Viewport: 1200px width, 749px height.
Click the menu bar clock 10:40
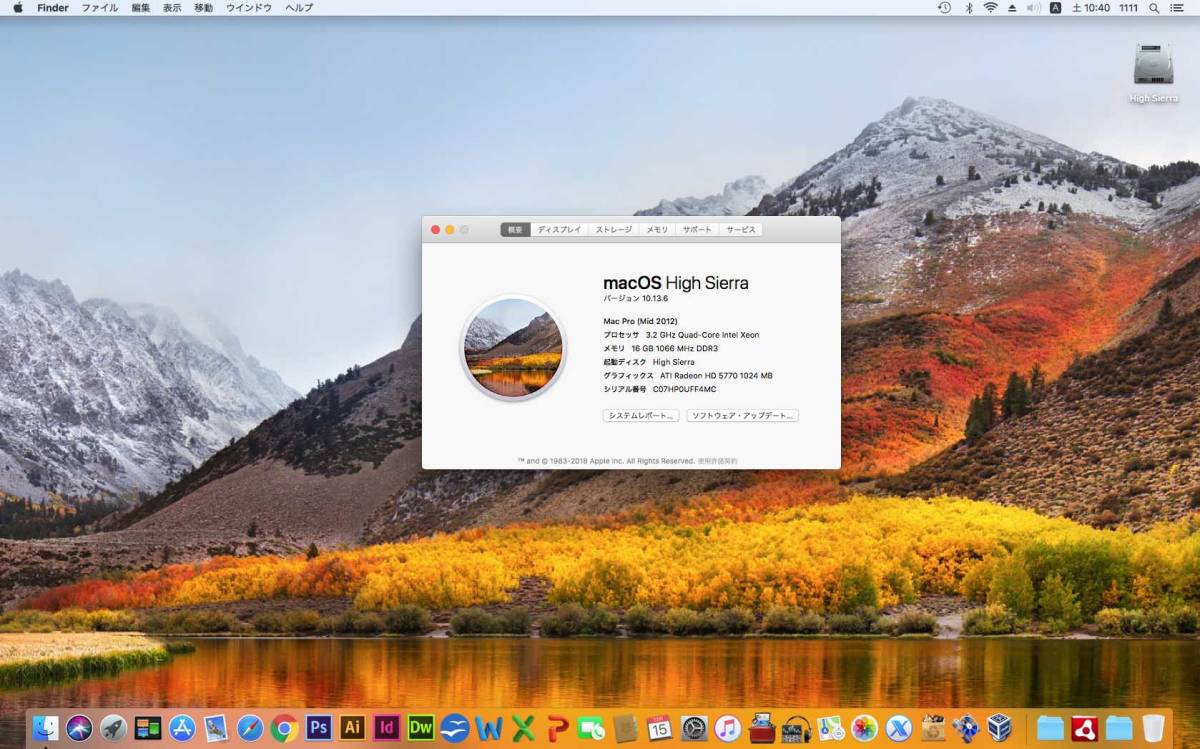click(1090, 7)
